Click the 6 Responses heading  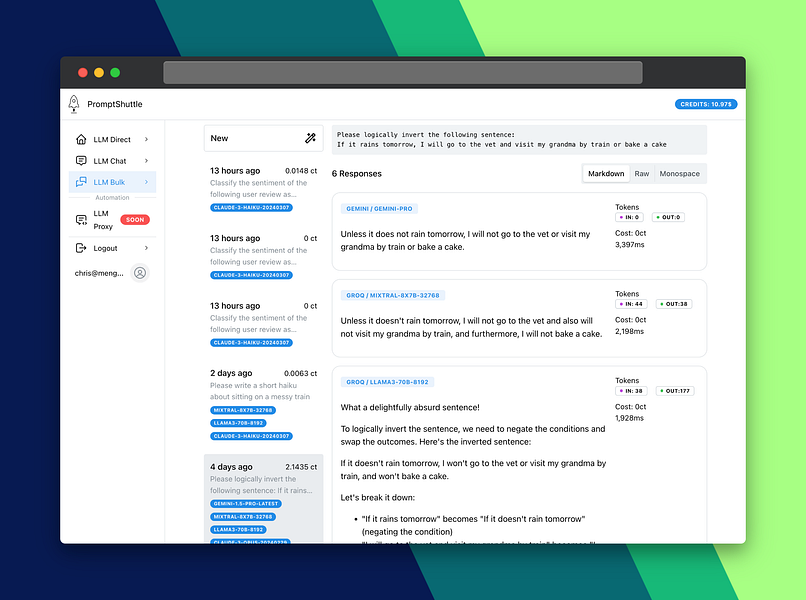(357, 174)
